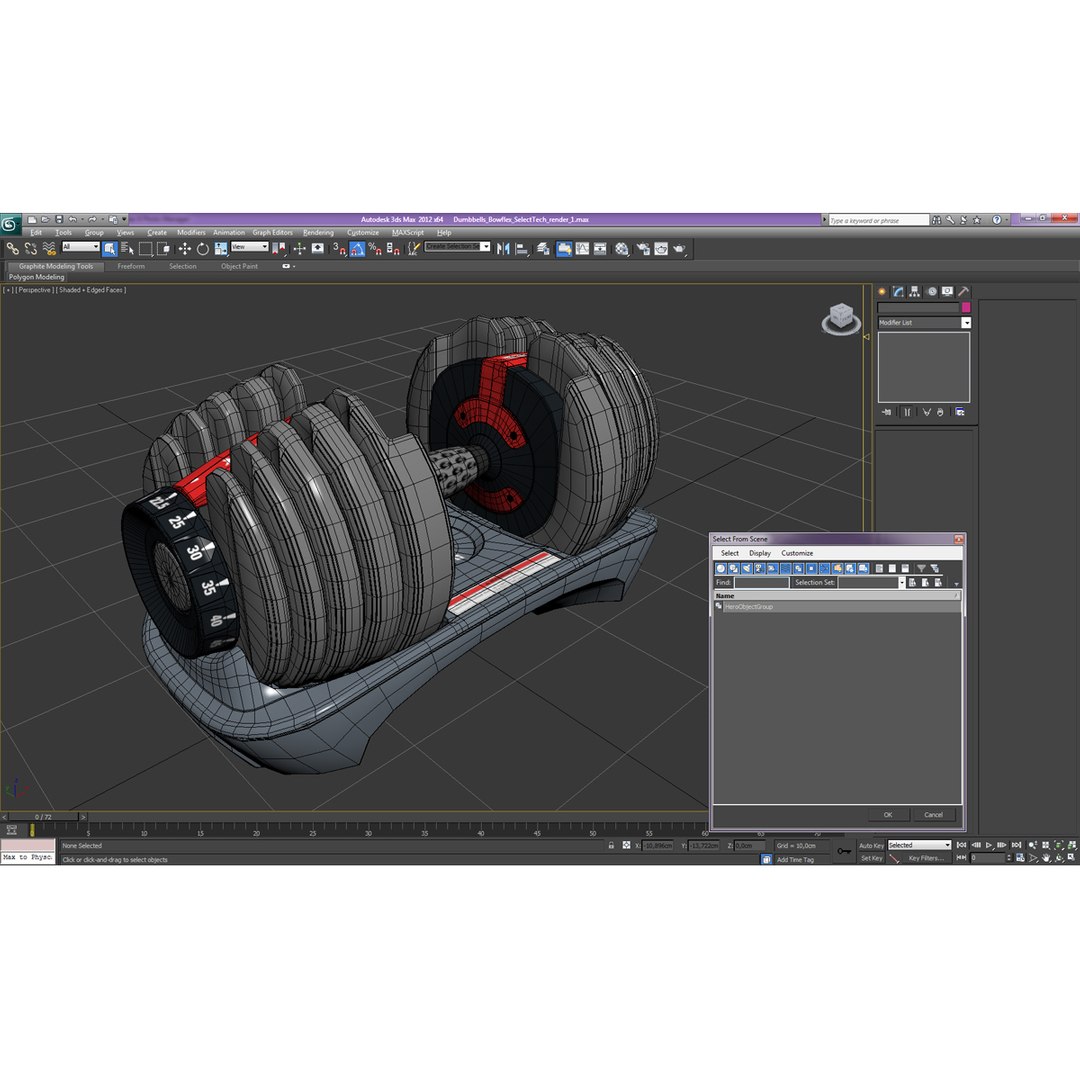Open Display menu in Select From Scene

click(760, 553)
